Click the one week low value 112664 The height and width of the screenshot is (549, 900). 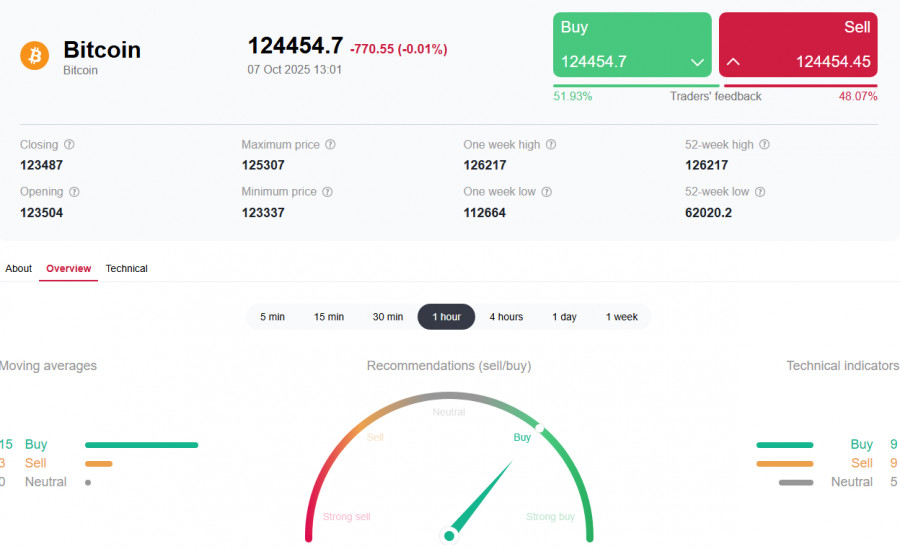click(x=484, y=213)
